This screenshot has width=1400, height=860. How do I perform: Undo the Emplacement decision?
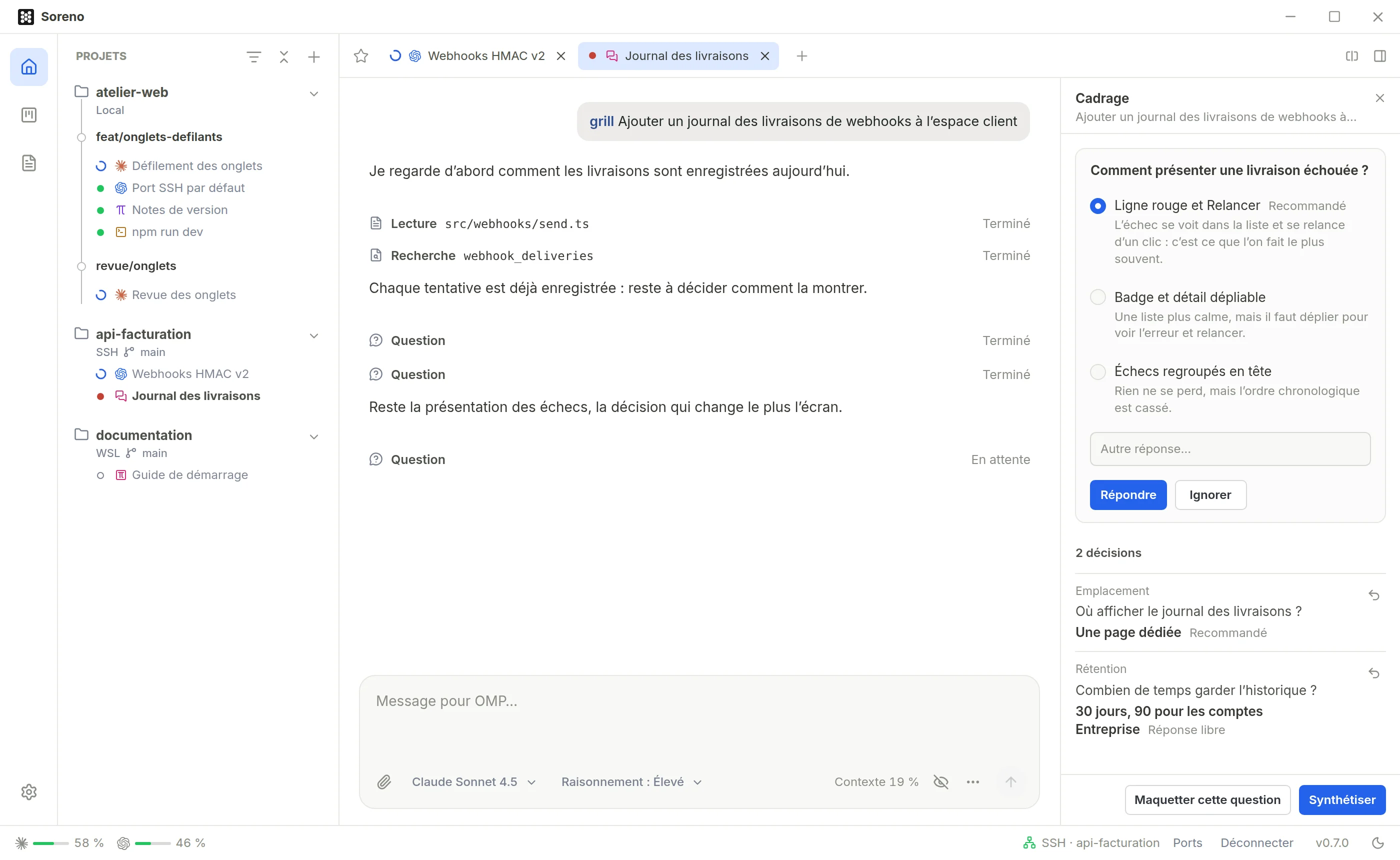click(x=1374, y=595)
